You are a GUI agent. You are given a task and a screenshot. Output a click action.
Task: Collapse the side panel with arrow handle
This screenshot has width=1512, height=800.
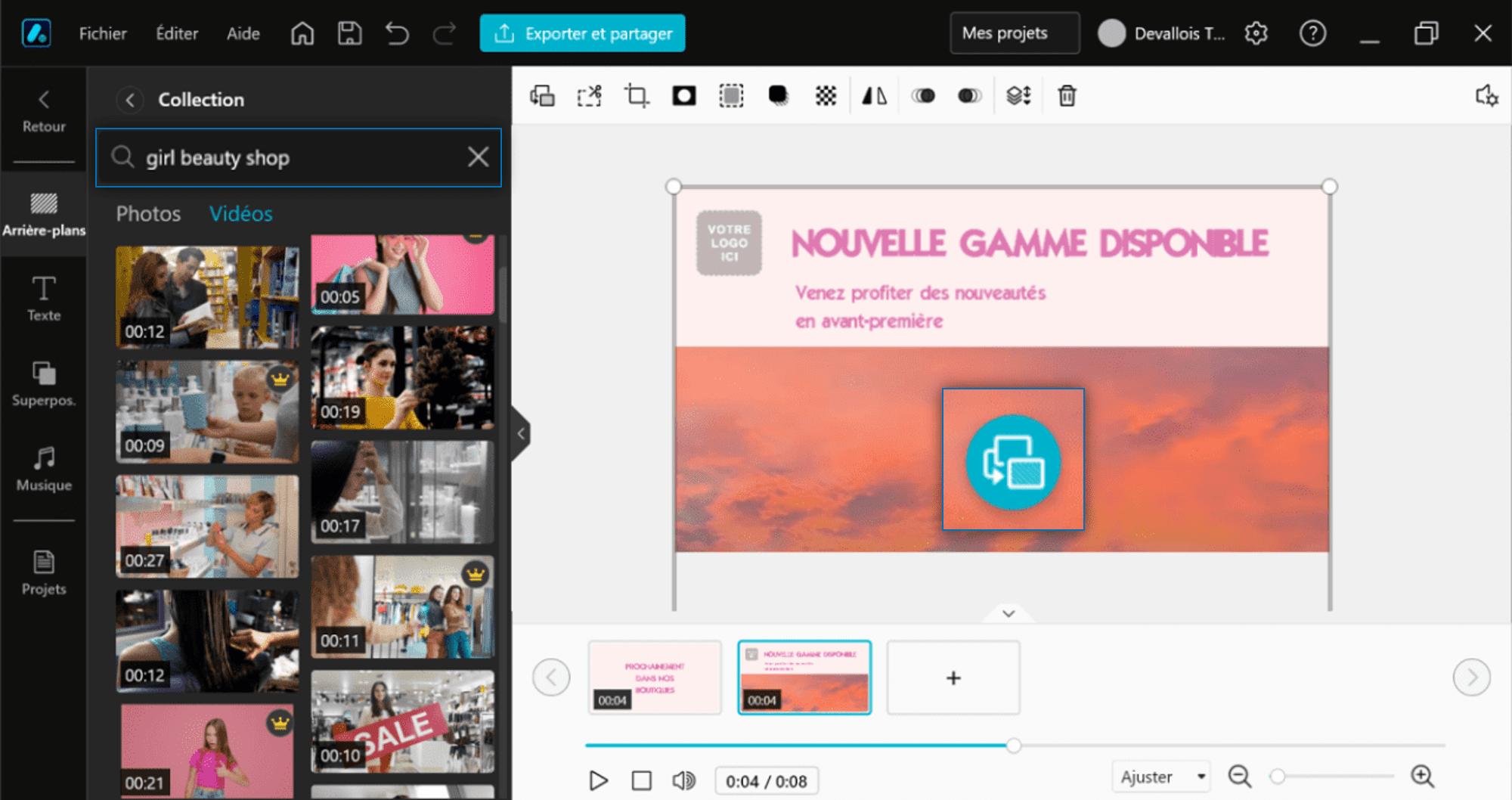(521, 433)
